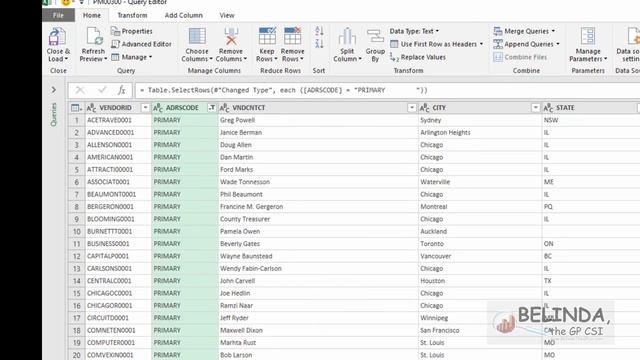640x360 pixels.
Task: Click the fx insert step icon
Action: pos(122,90)
